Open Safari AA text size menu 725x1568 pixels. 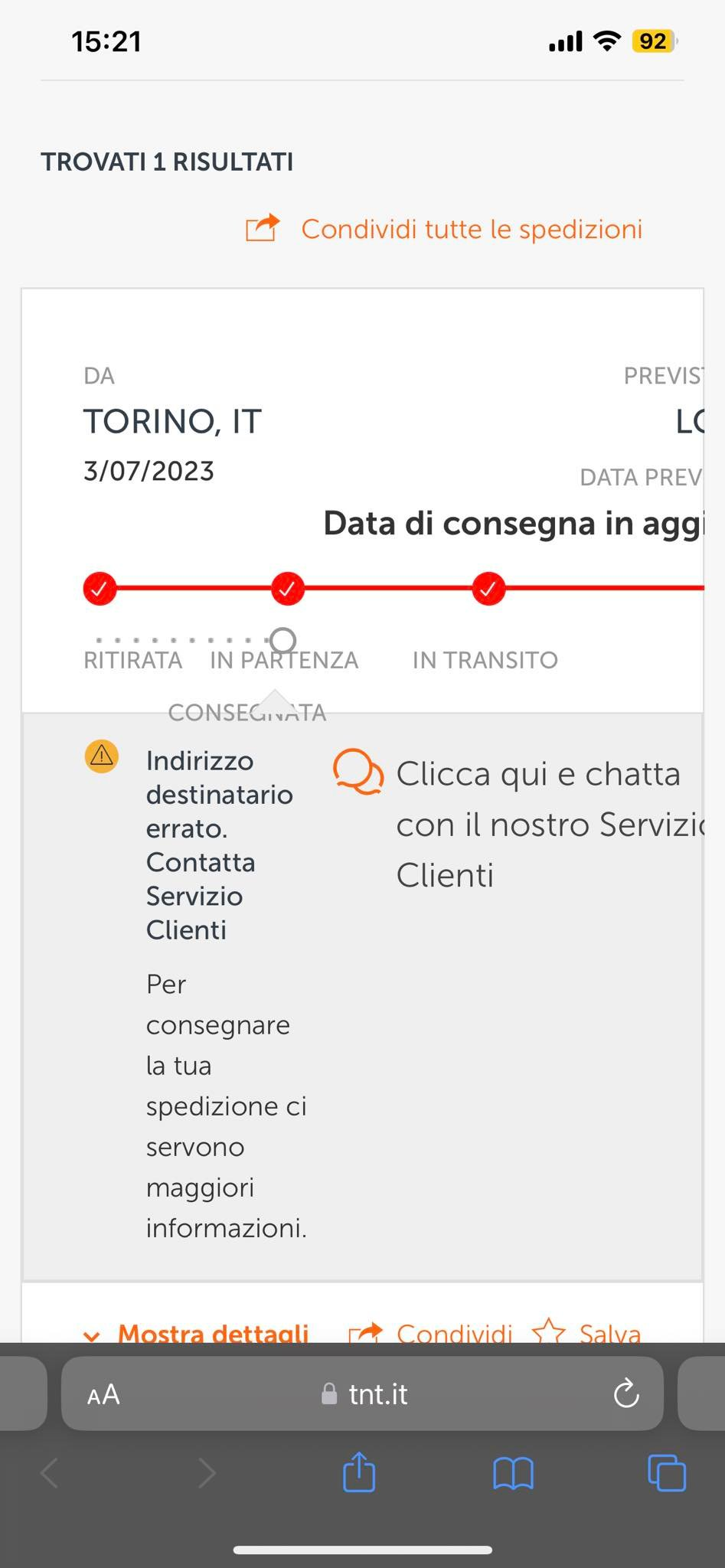point(103,1394)
